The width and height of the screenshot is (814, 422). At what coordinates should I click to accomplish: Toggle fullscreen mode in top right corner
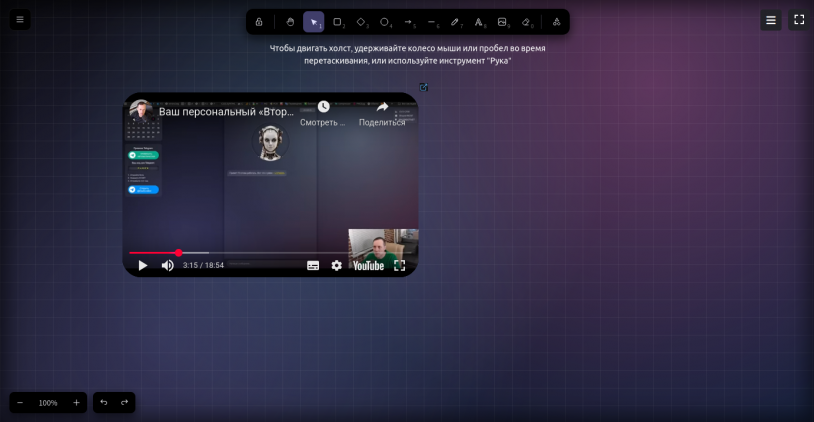click(799, 20)
